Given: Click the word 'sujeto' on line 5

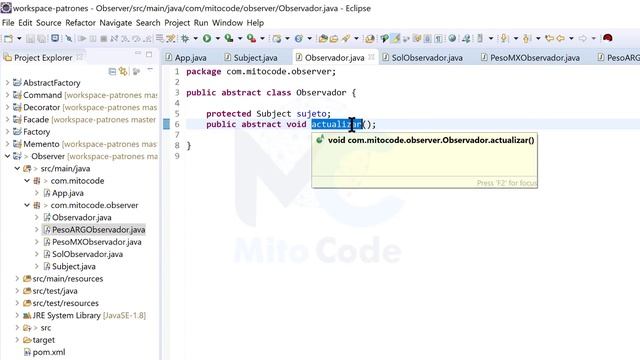Looking at the screenshot, I should [311, 113].
